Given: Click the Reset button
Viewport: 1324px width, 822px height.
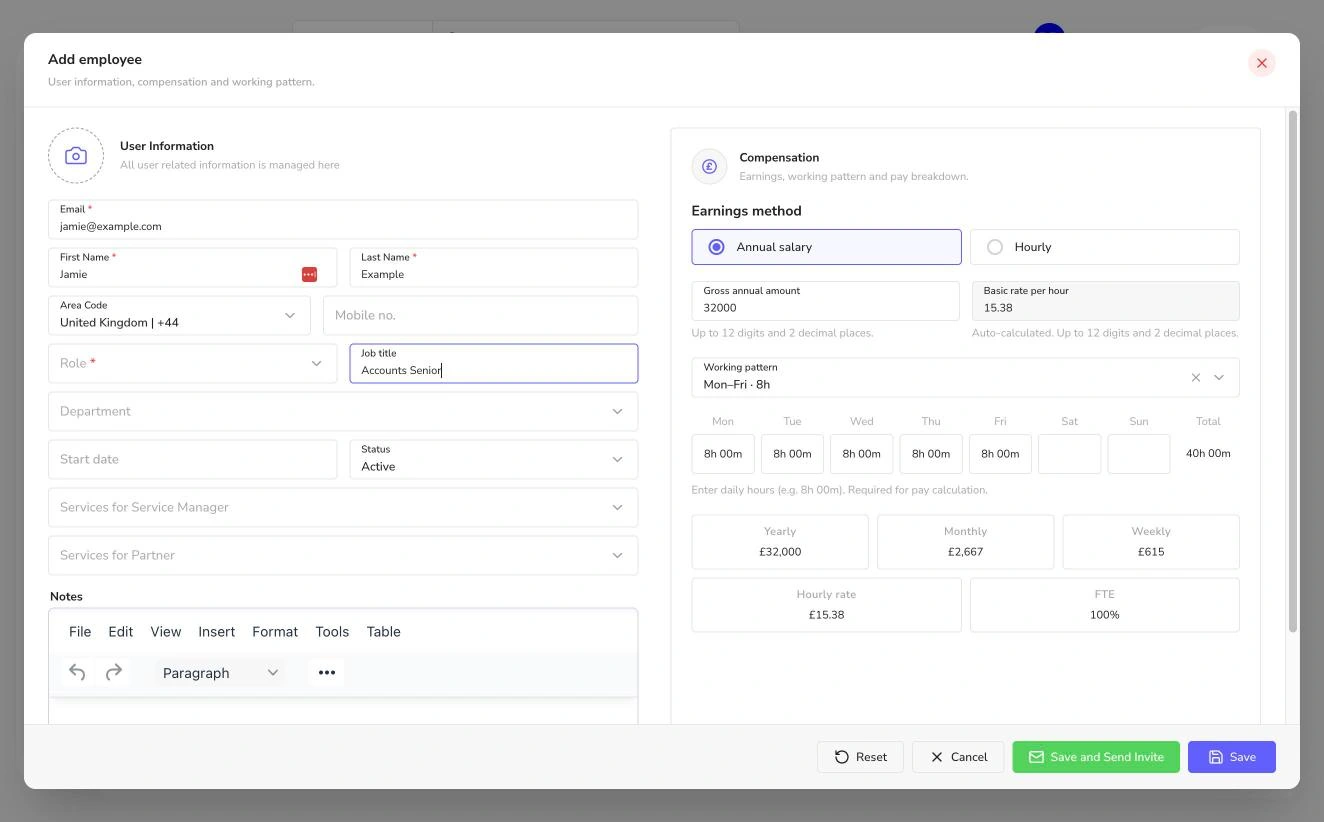Looking at the screenshot, I should (860, 757).
